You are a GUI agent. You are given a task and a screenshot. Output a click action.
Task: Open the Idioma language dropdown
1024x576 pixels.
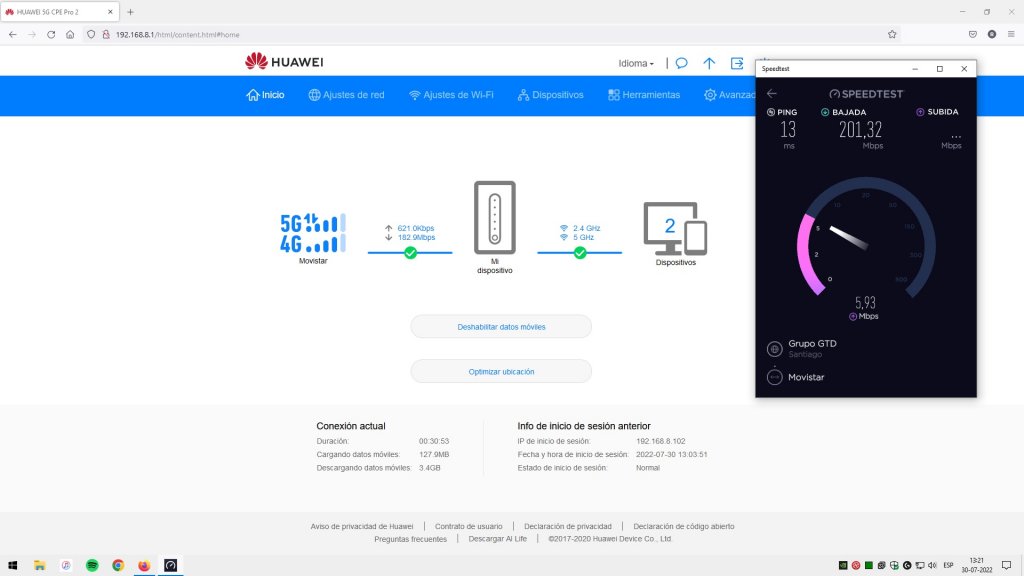pyautogui.click(x=636, y=63)
